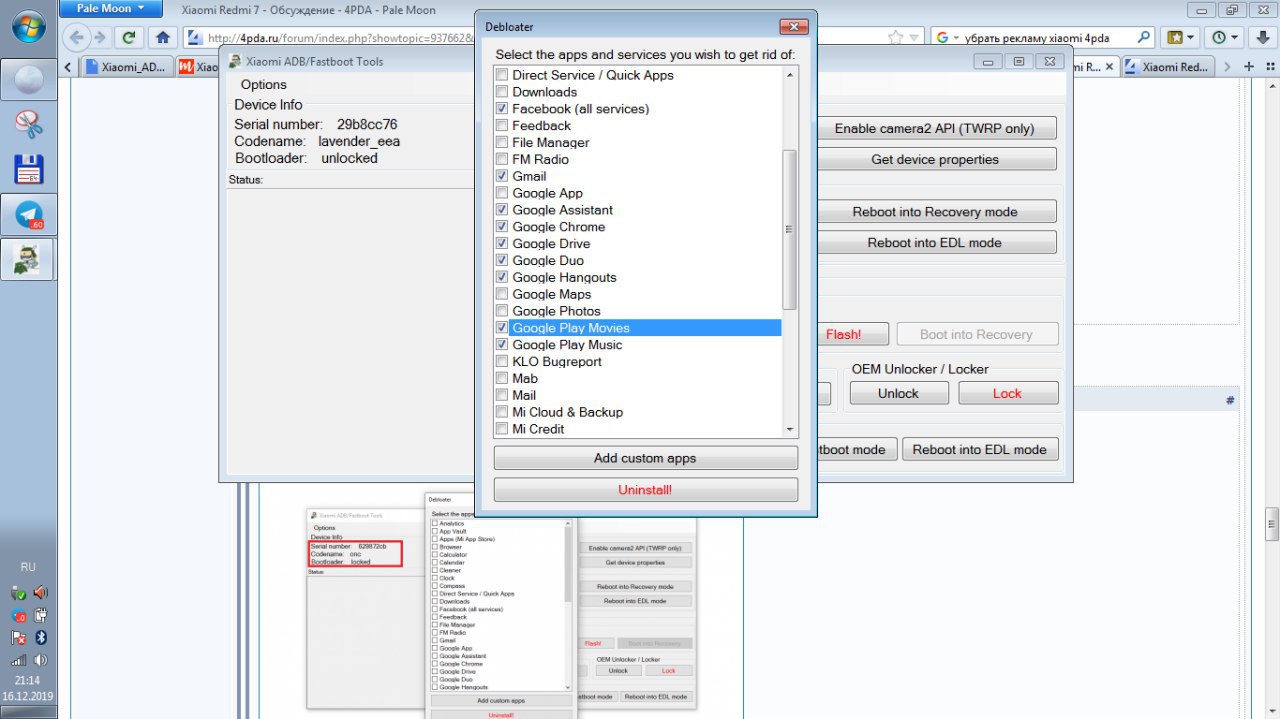Uncheck the Gmail checkbox

point(502,176)
